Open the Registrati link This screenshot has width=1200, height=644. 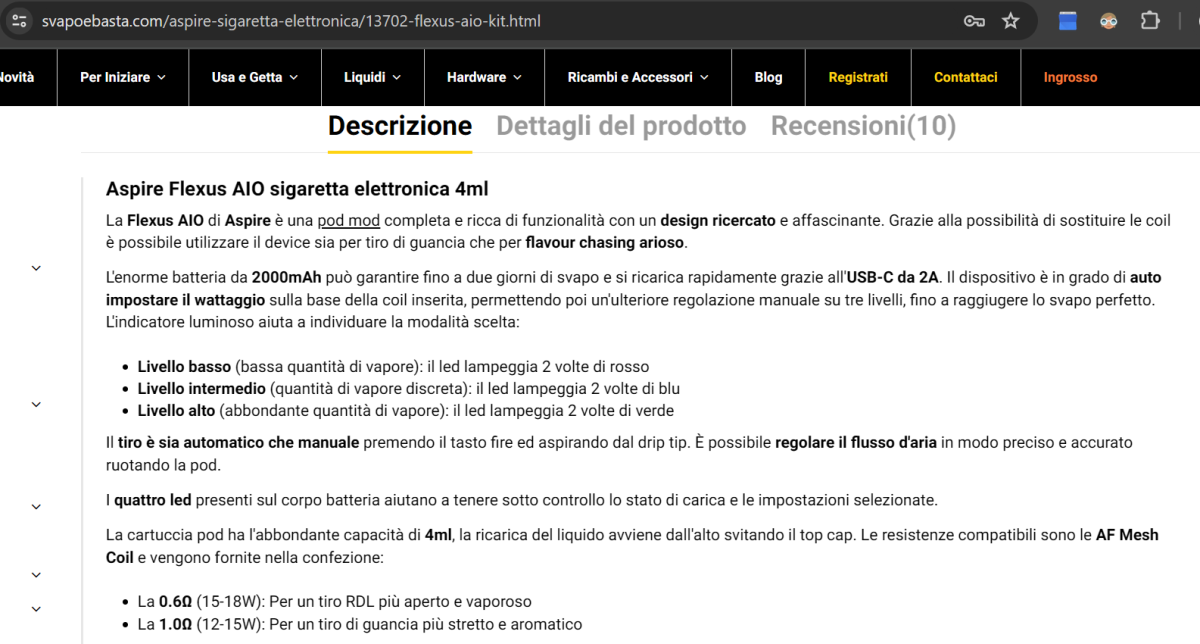tap(858, 77)
